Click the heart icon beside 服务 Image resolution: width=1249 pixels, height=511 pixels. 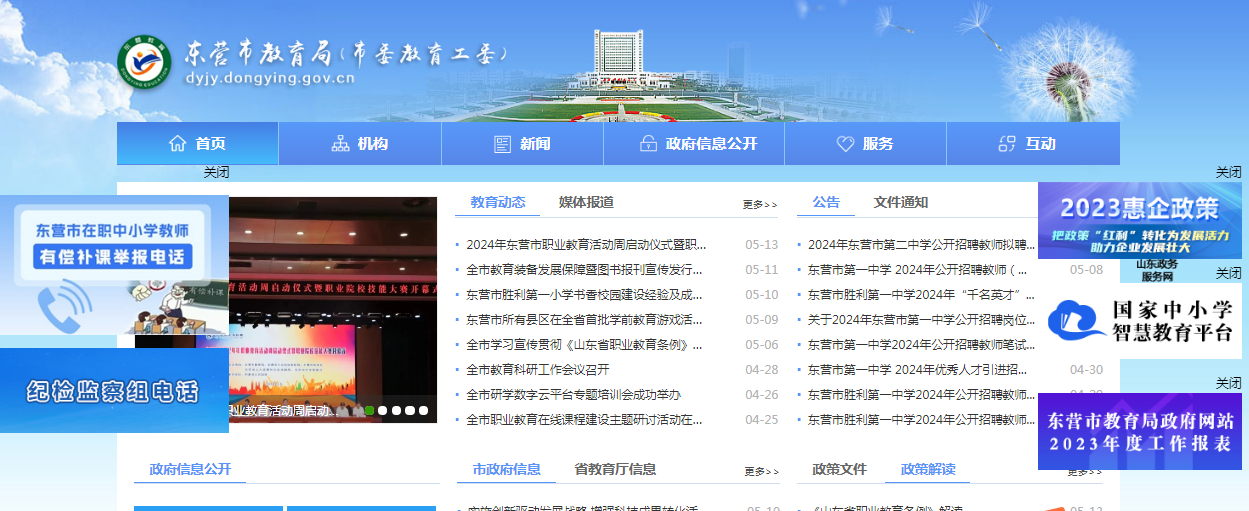click(845, 144)
